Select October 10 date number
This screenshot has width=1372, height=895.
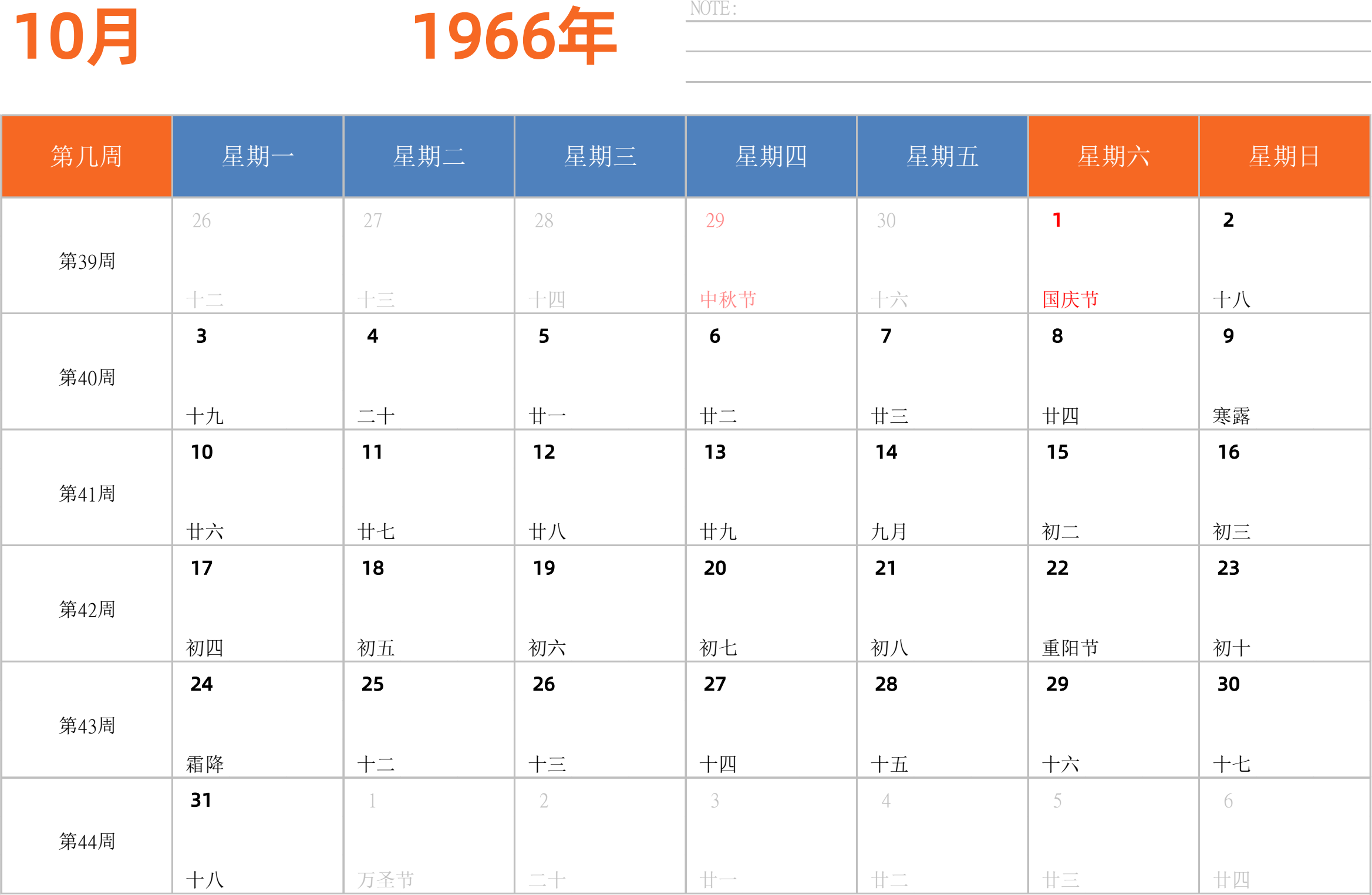click(x=201, y=452)
